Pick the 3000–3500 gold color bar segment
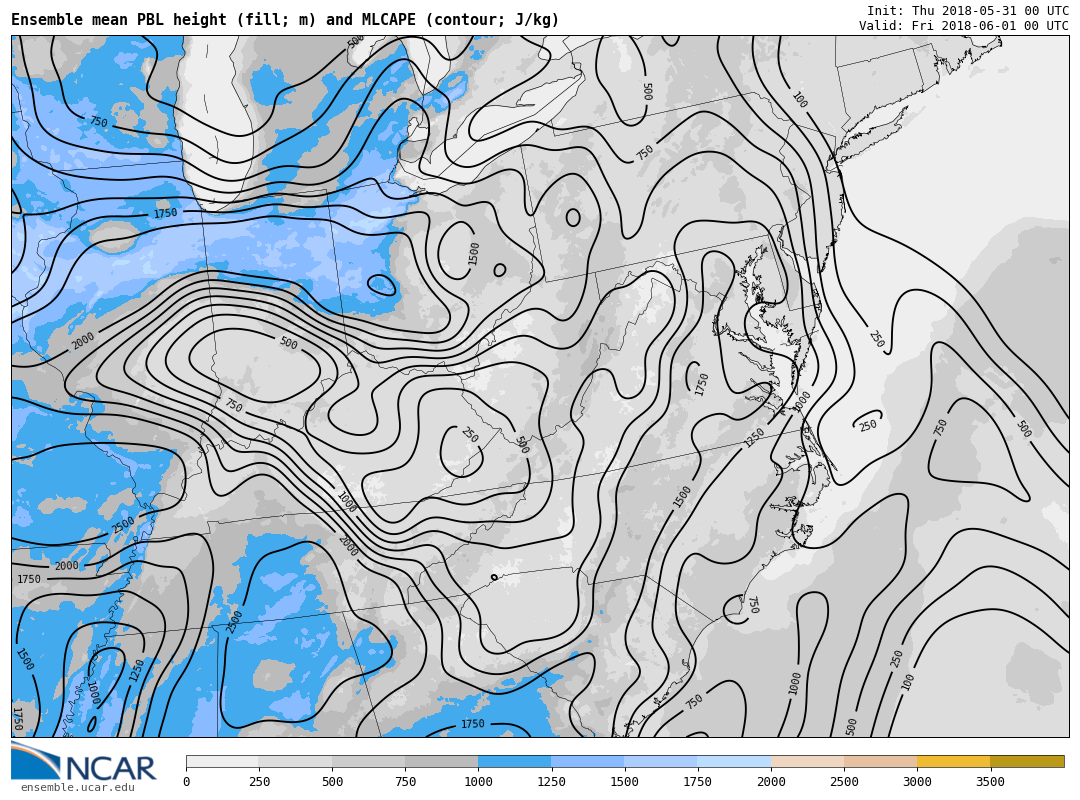 pos(953,762)
